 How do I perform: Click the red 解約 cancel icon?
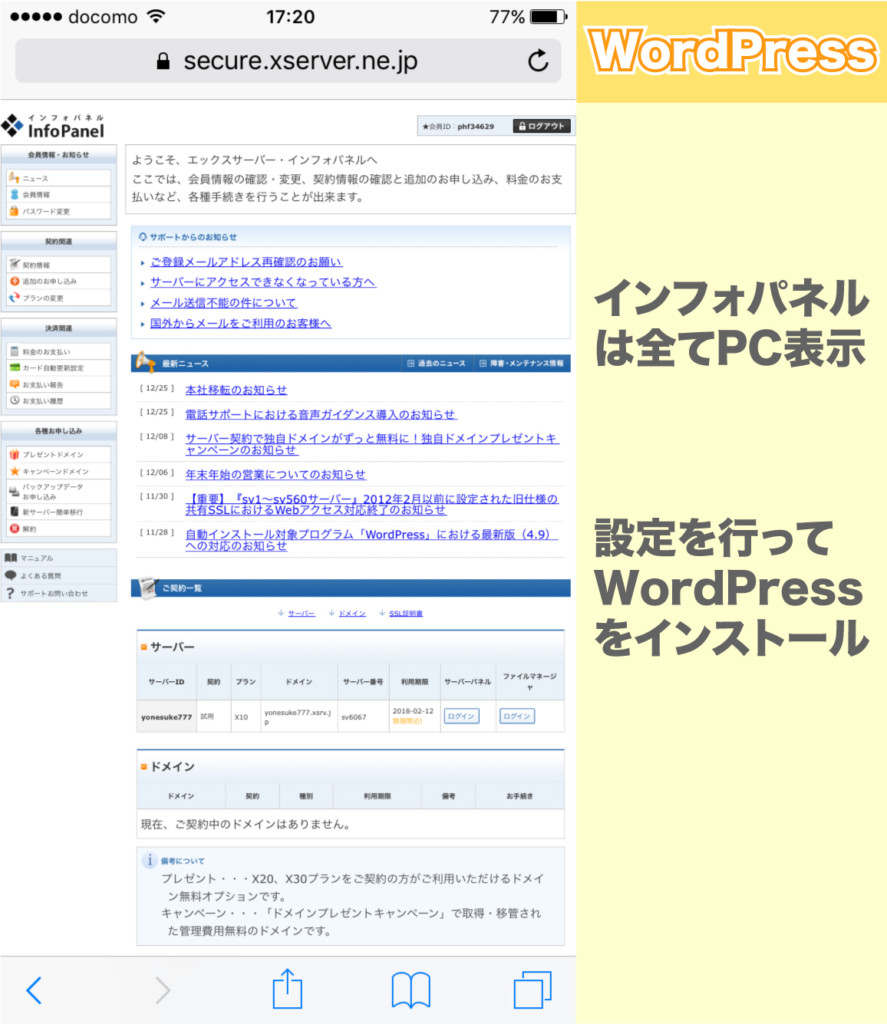[14, 528]
